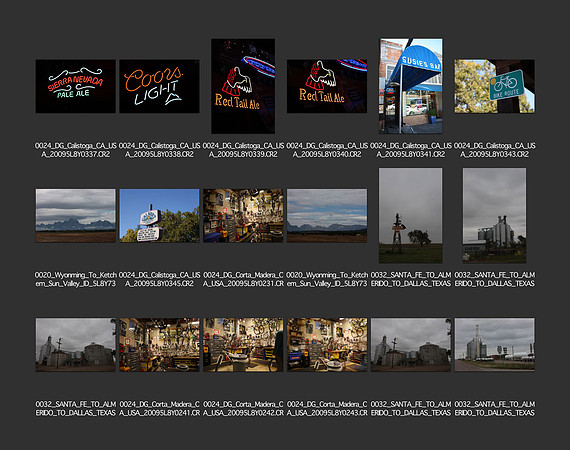
Task: Click the Corta Madera filename ending 0241.CR
Action: point(159,409)
